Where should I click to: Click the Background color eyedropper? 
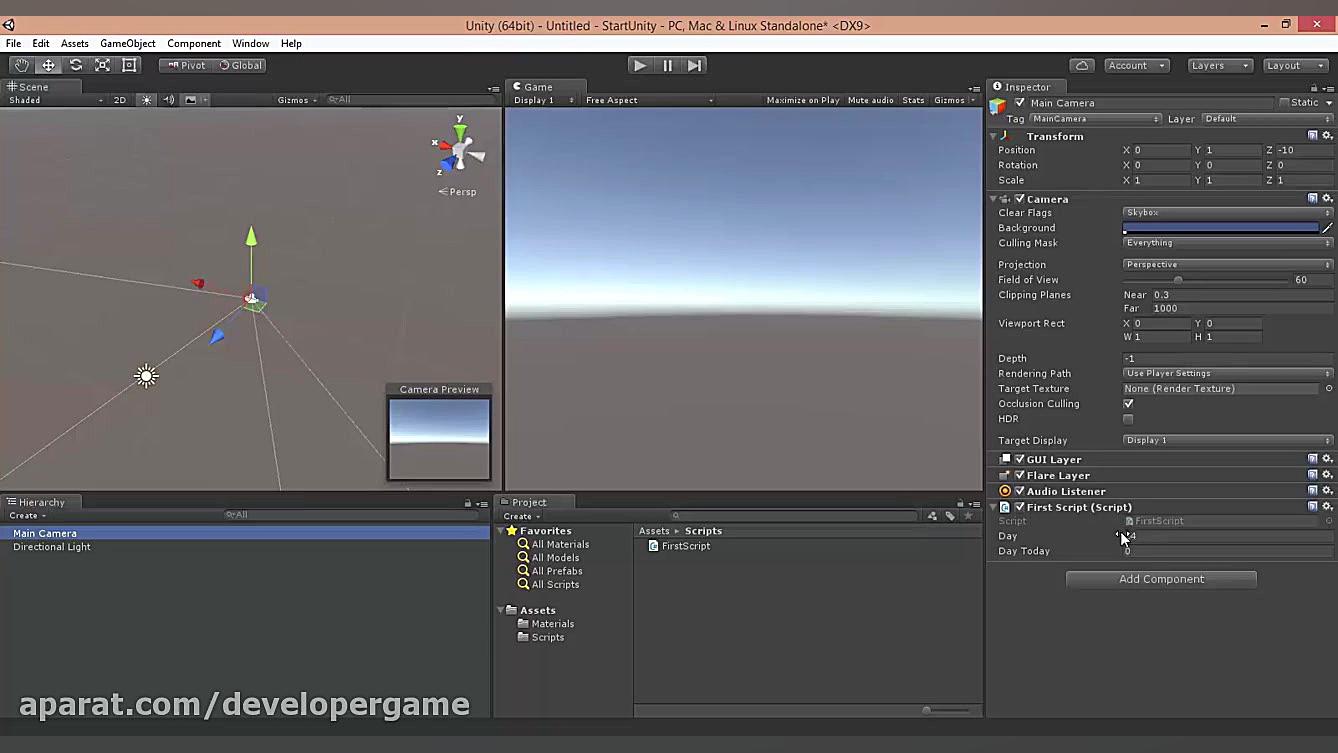1327,228
